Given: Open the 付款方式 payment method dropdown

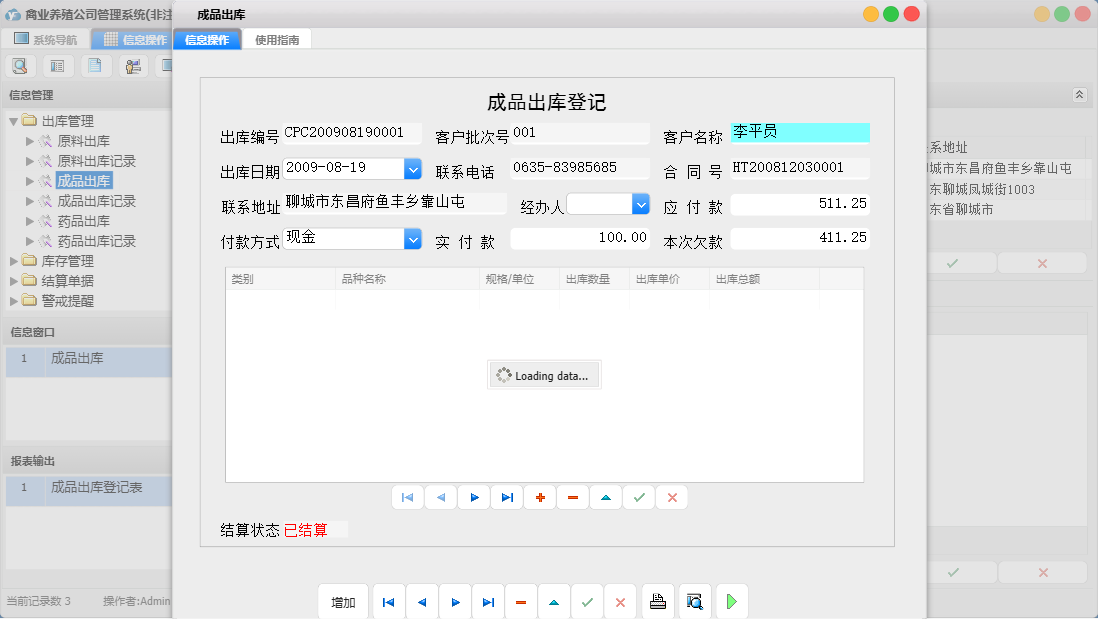Looking at the screenshot, I should tap(412, 238).
